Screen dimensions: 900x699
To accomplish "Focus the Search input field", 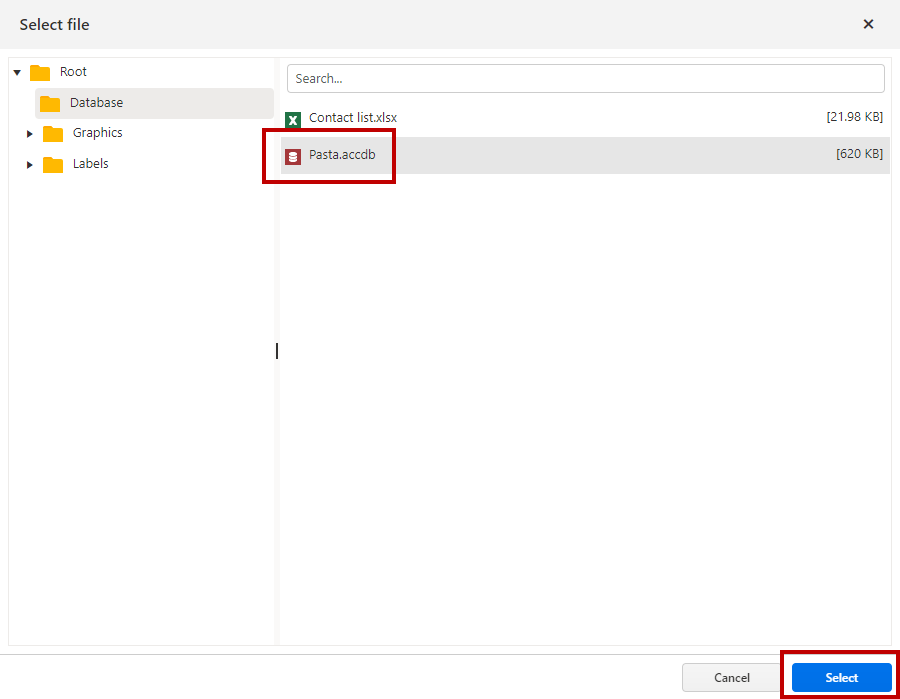I will 585,79.
